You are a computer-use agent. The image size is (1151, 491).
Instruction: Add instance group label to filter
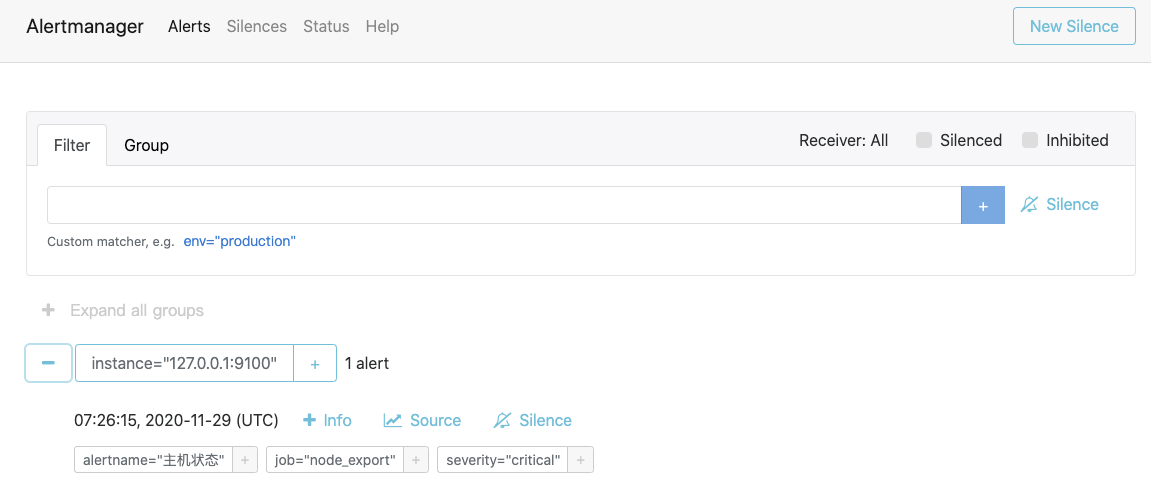(315, 364)
